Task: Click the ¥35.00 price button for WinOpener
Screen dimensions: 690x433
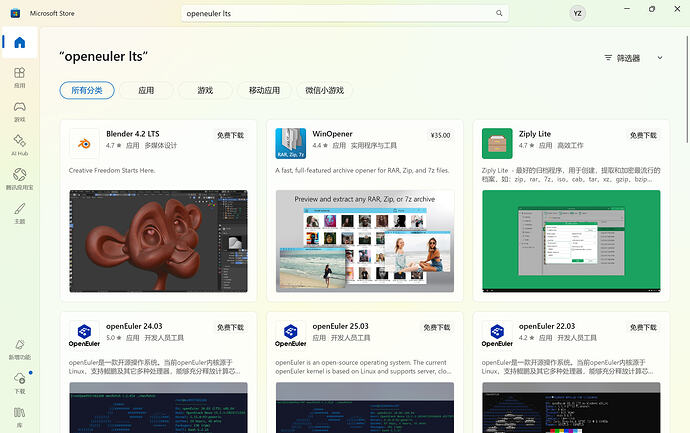Action: coord(440,136)
